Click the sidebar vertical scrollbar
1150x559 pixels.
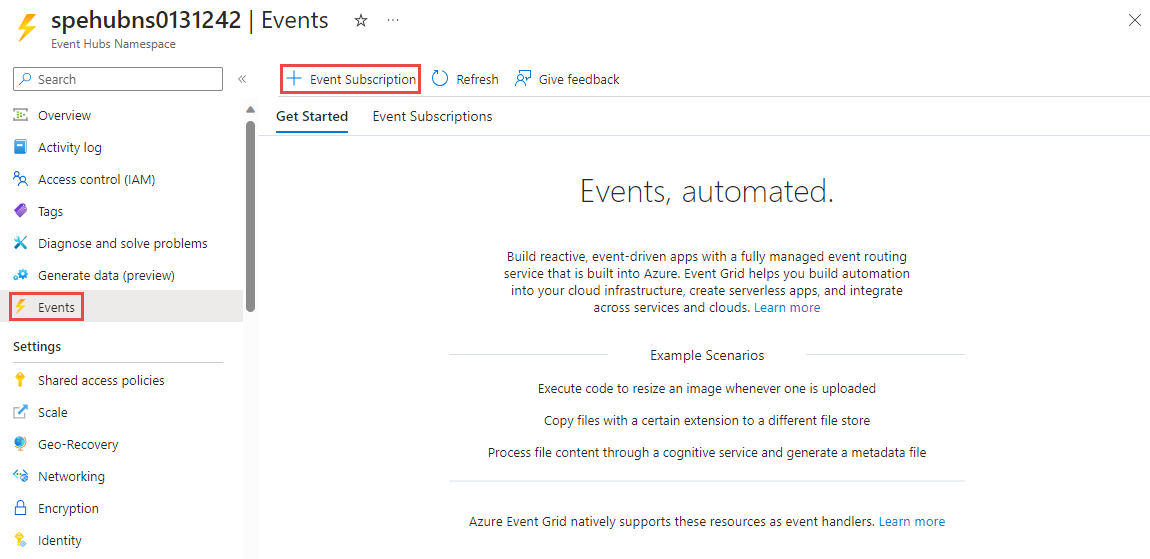click(250, 215)
